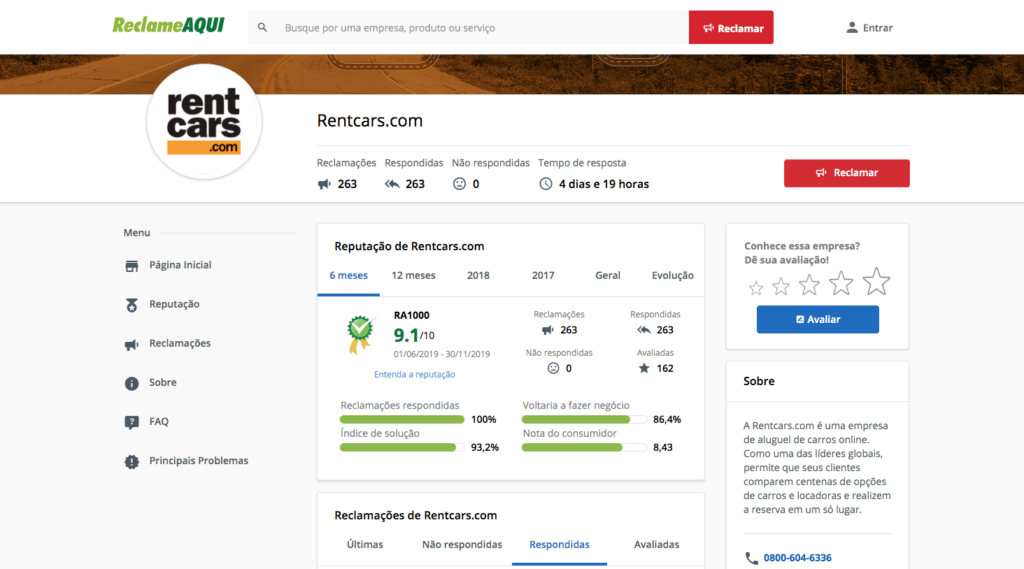Click the Rentcars.com company logo
Image resolution: width=1024 pixels, height=569 pixels.
tap(204, 122)
